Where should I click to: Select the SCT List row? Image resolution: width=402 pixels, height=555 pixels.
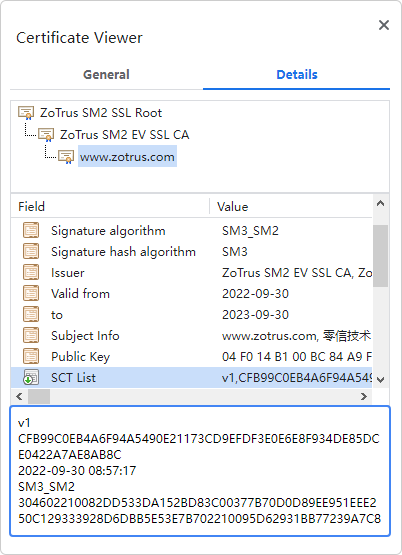point(191,377)
